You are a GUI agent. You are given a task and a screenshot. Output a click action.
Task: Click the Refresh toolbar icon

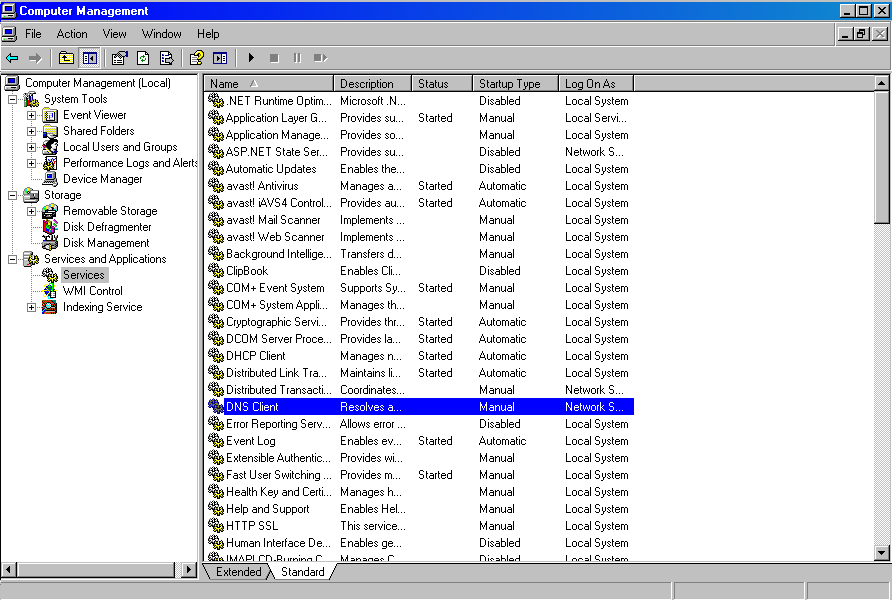[x=143, y=58]
